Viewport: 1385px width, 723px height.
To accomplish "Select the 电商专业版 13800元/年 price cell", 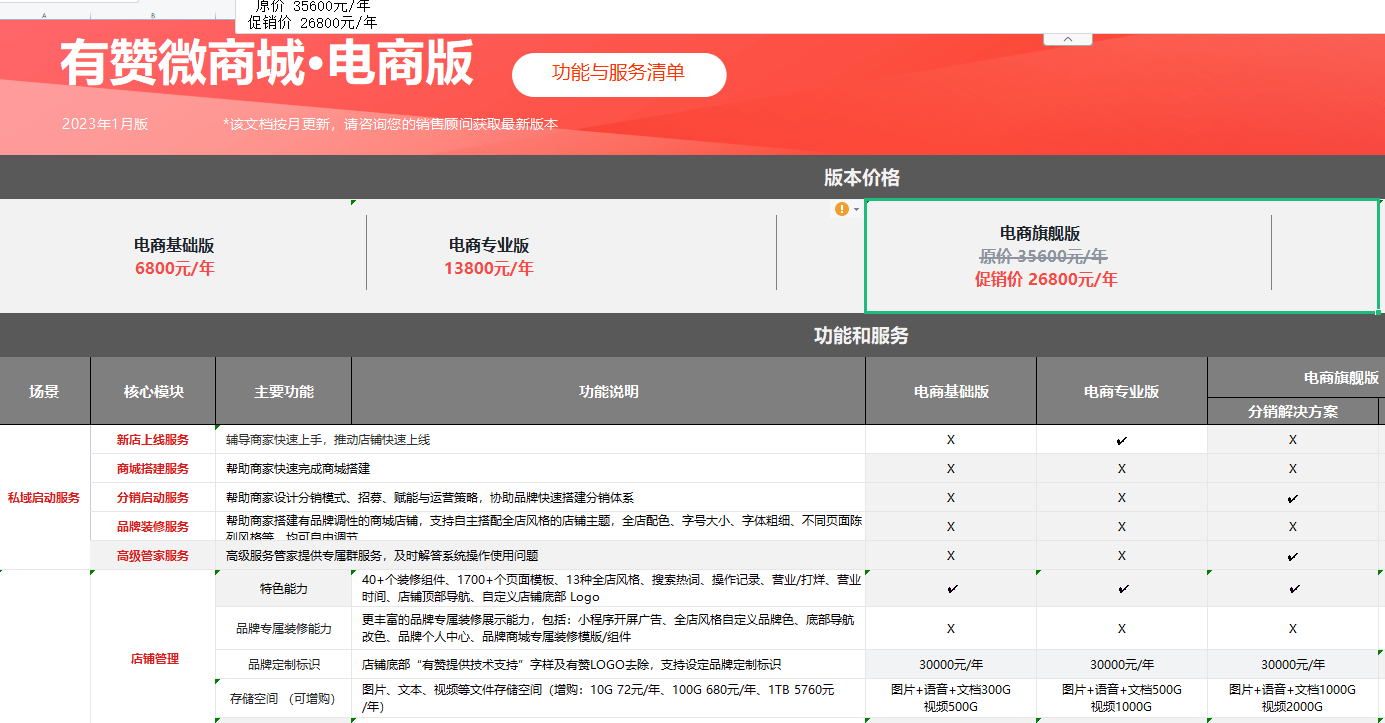I will tap(489, 257).
